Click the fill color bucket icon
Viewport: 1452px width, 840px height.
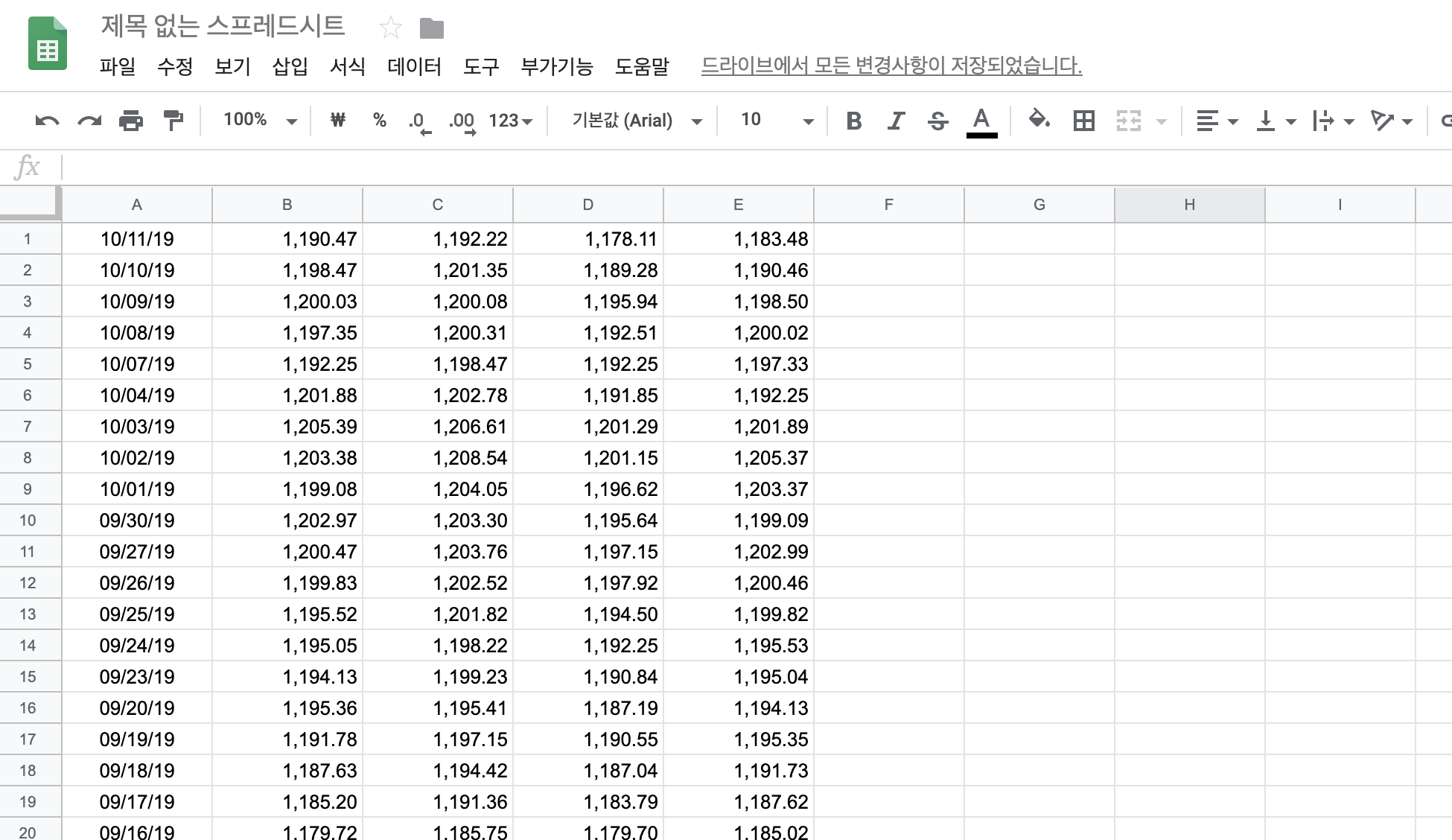click(x=1039, y=120)
